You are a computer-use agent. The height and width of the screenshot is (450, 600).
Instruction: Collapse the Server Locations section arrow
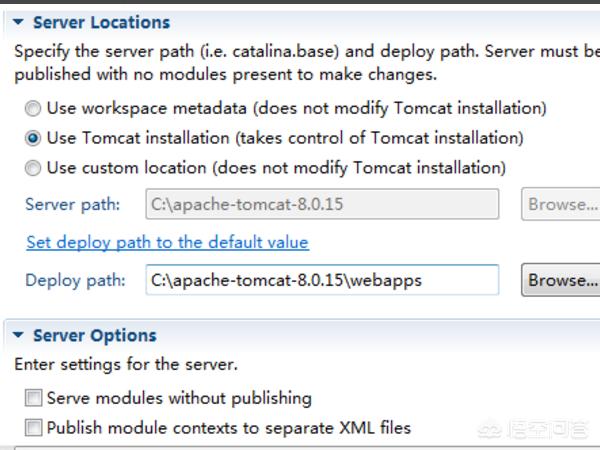[18, 22]
